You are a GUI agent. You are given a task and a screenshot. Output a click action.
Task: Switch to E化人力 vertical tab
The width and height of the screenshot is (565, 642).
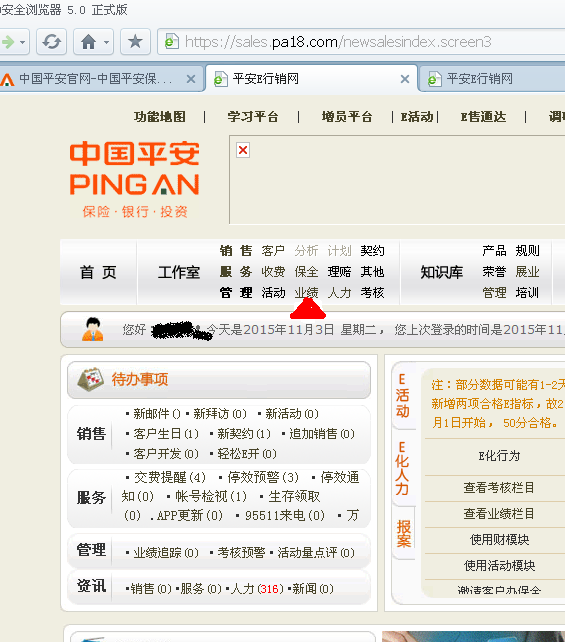tap(403, 468)
